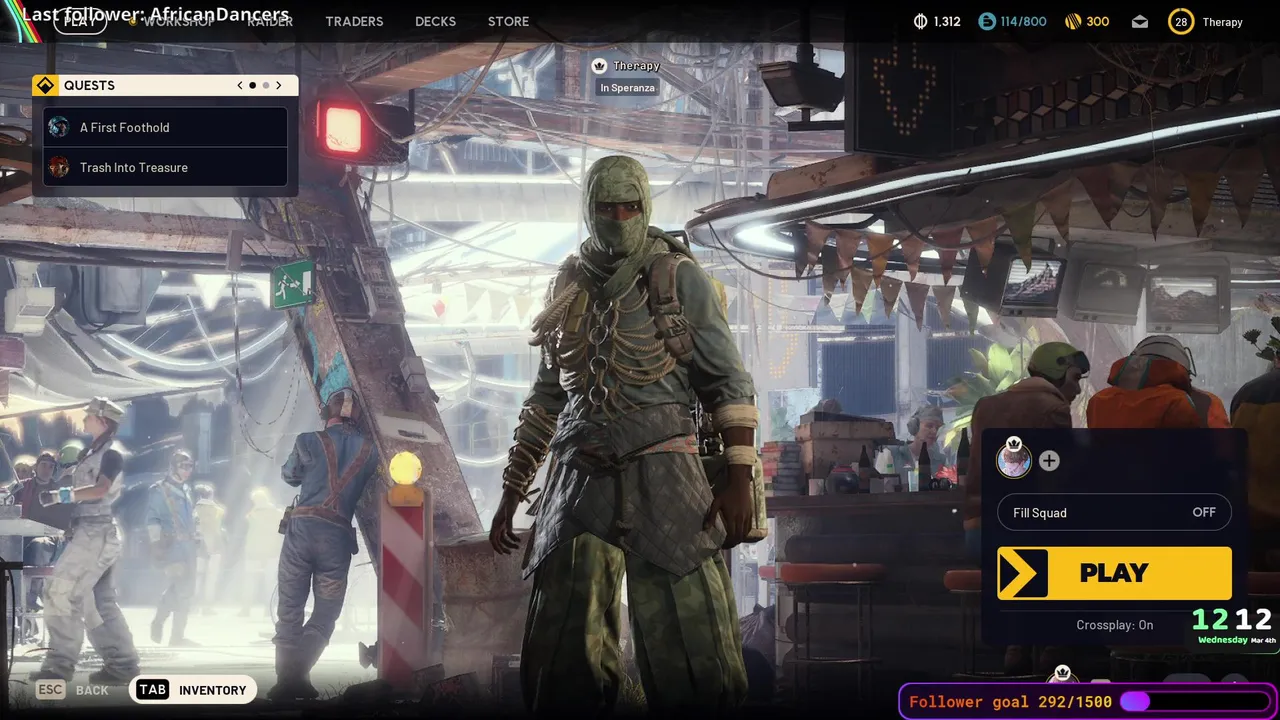
Task: Toggle the Crossplay: On setting
Action: click(x=1114, y=625)
